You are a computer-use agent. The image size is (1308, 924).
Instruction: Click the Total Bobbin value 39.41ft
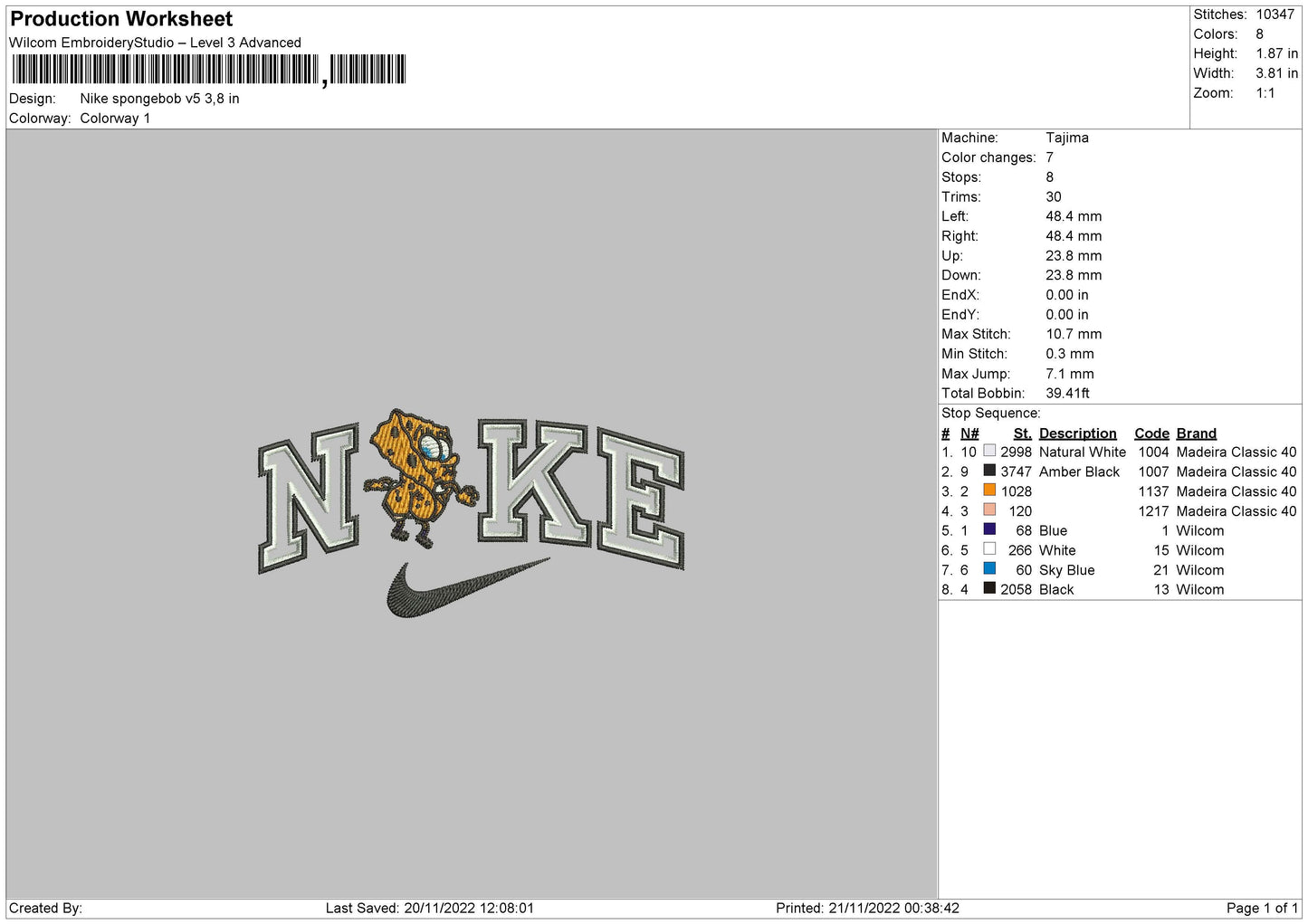click(x=1067, y=394)
